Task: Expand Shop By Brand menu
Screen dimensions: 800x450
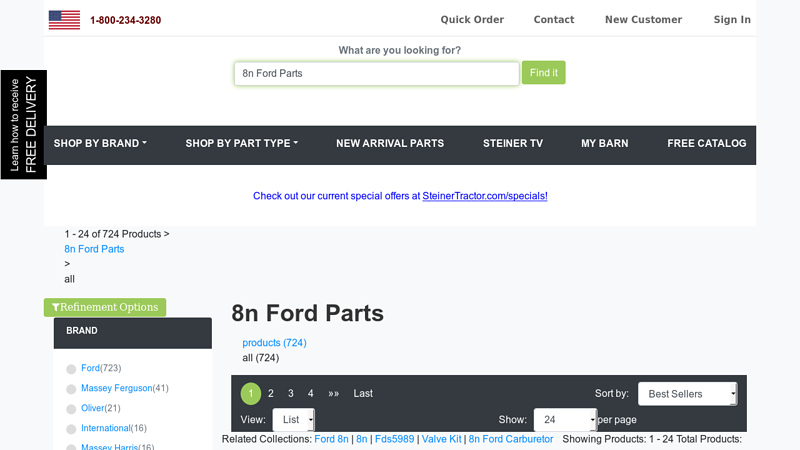Action: click(x=100, y=143)
